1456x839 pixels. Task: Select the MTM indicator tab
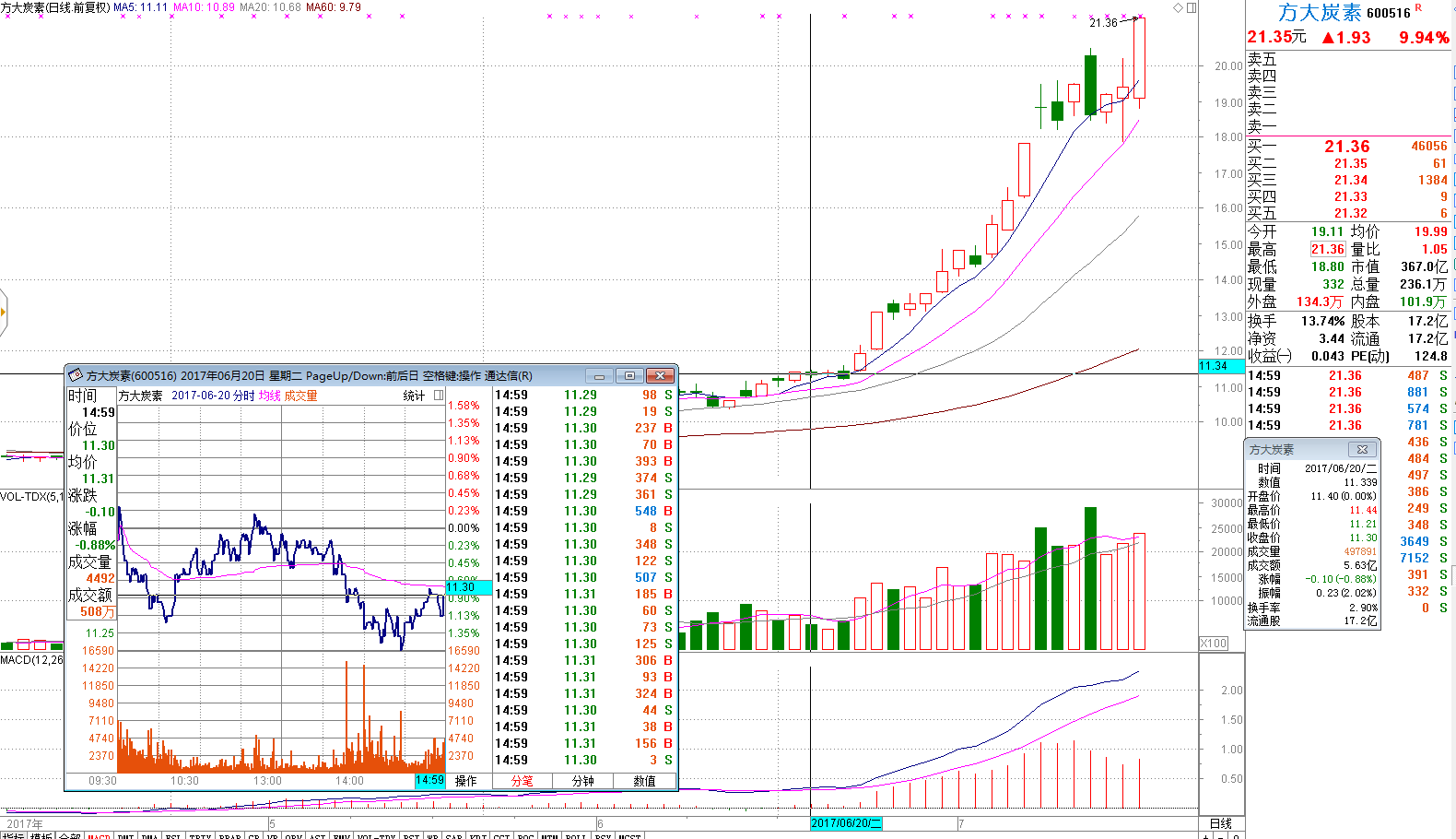549,836
